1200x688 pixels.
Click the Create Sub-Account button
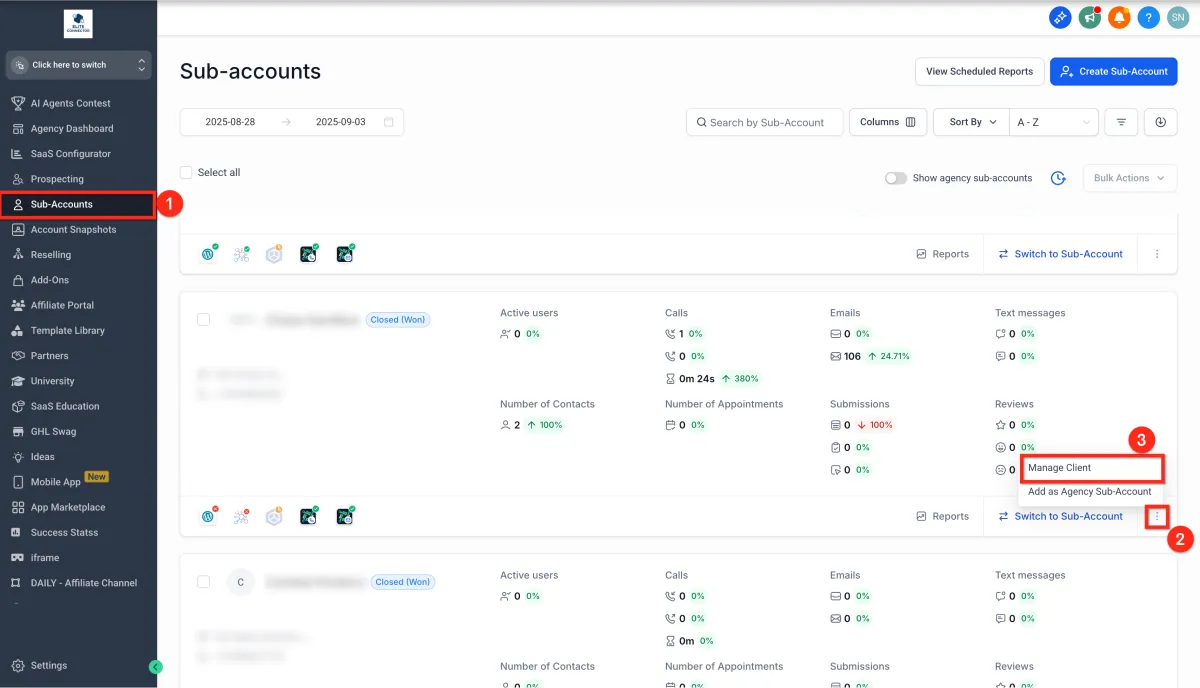[1113, 71]
